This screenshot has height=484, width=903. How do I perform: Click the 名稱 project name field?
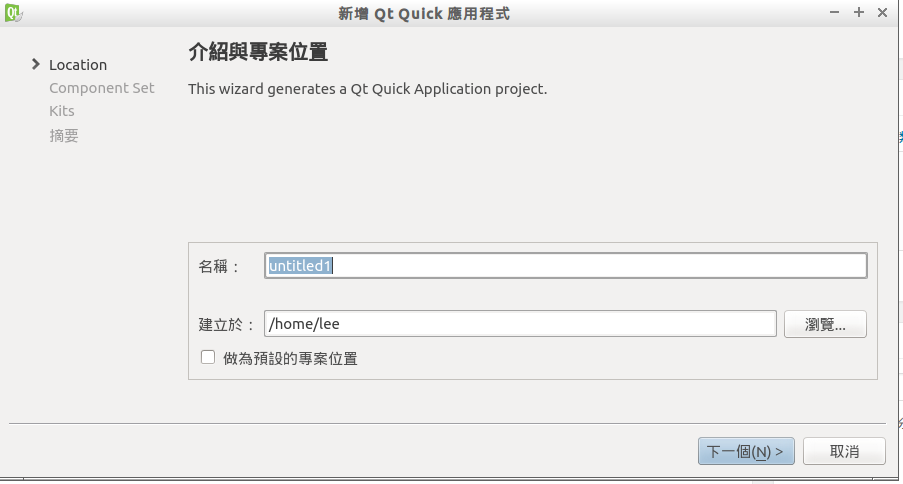565,266
